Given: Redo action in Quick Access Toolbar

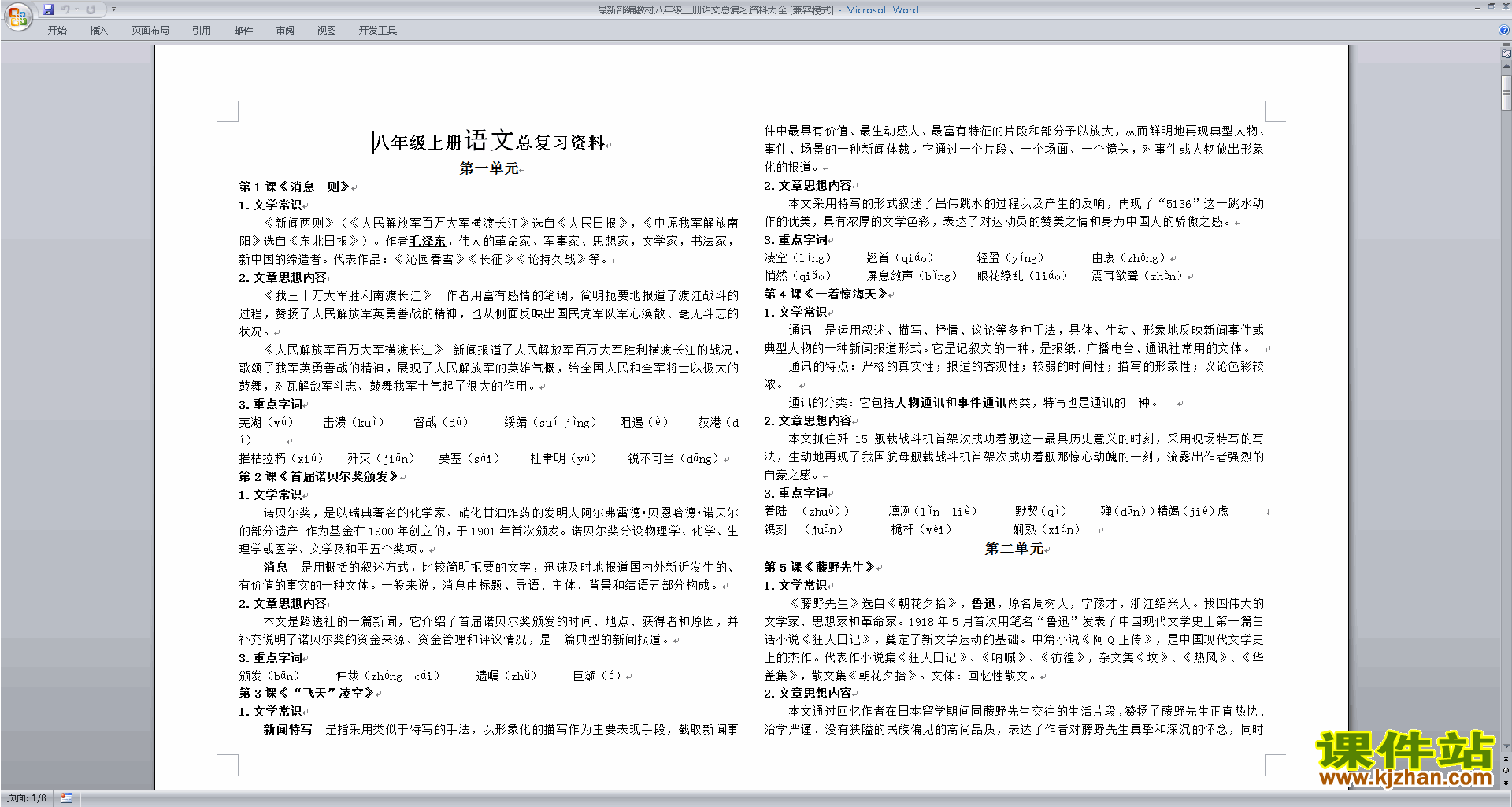Looking at the screenshot, I should tap(91, 9).
